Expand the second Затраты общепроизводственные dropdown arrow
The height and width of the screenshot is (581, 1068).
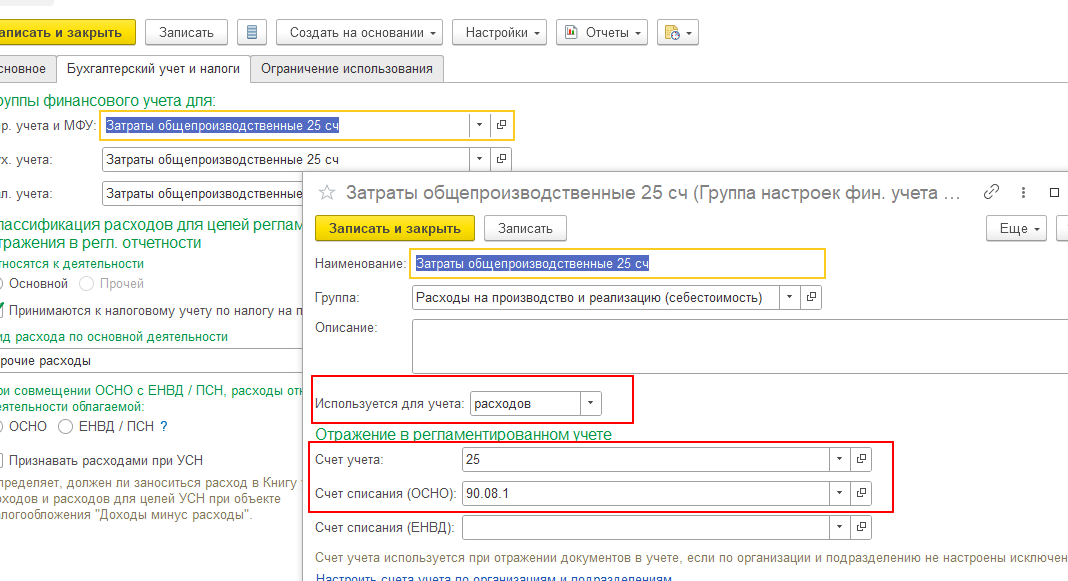(x=480, y=159)
